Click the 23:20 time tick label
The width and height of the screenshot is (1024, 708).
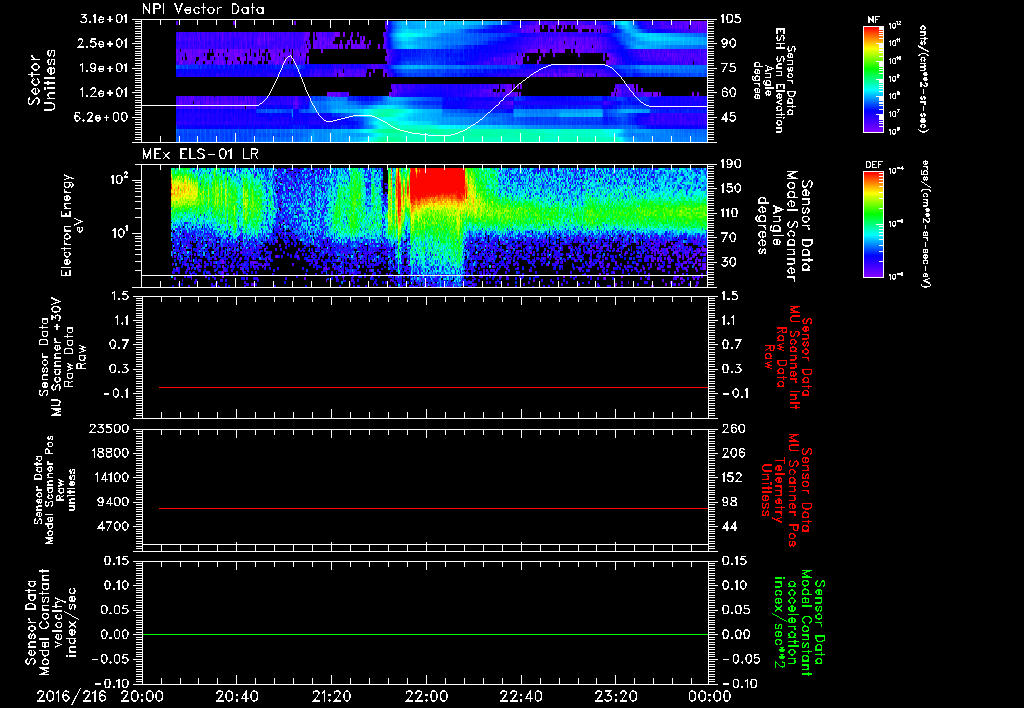(616, 696)
